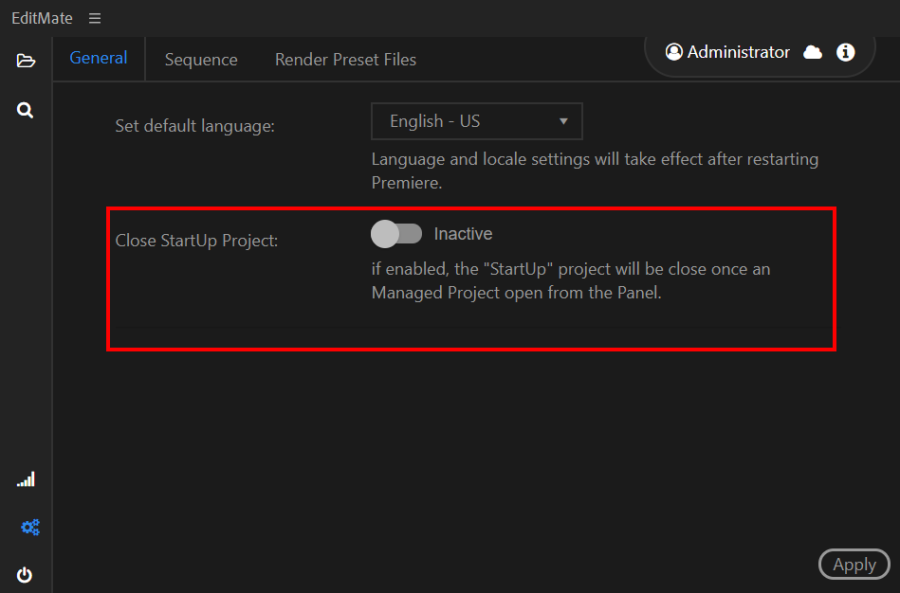Image resolution: width=900 pixels, height=593 pixels.
Task: Click the Administrator username label
Action: pos(738,52)
